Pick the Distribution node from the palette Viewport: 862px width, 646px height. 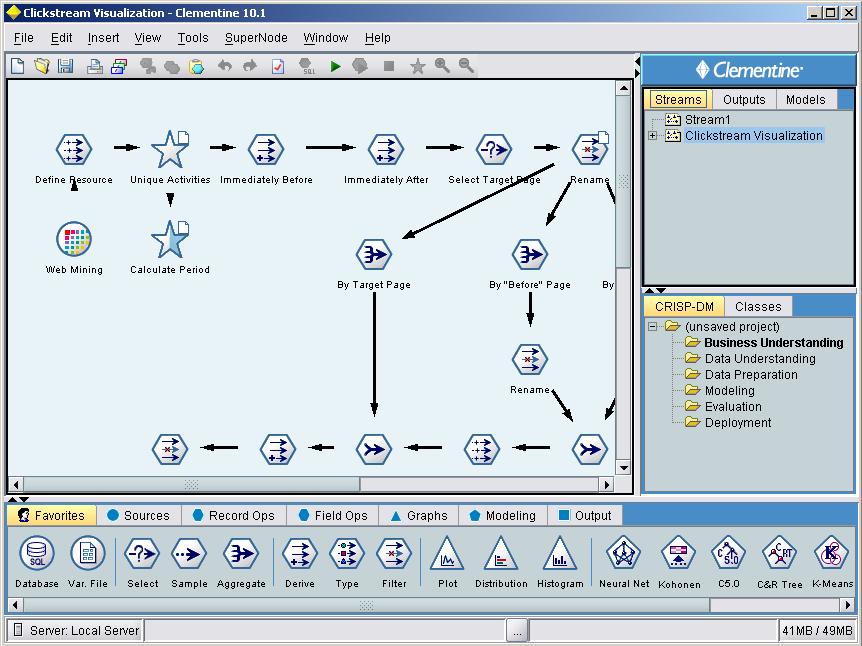click(501, 554)
